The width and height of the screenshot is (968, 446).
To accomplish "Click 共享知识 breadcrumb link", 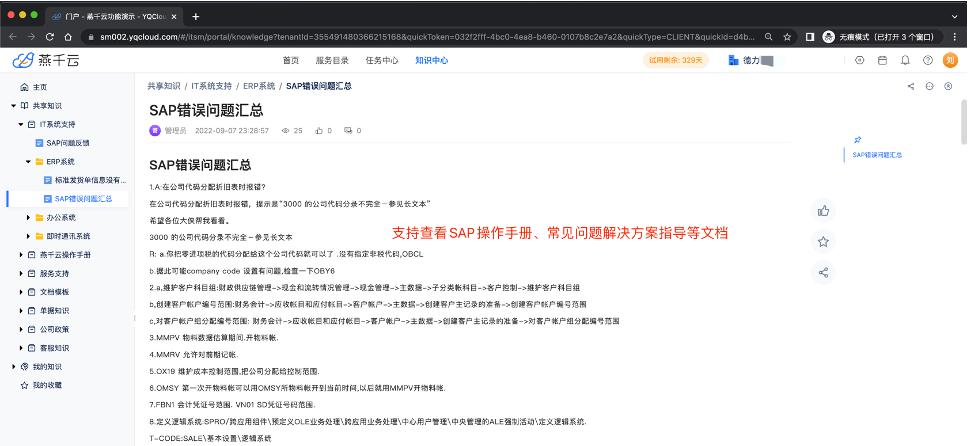I will pos(164,86).
